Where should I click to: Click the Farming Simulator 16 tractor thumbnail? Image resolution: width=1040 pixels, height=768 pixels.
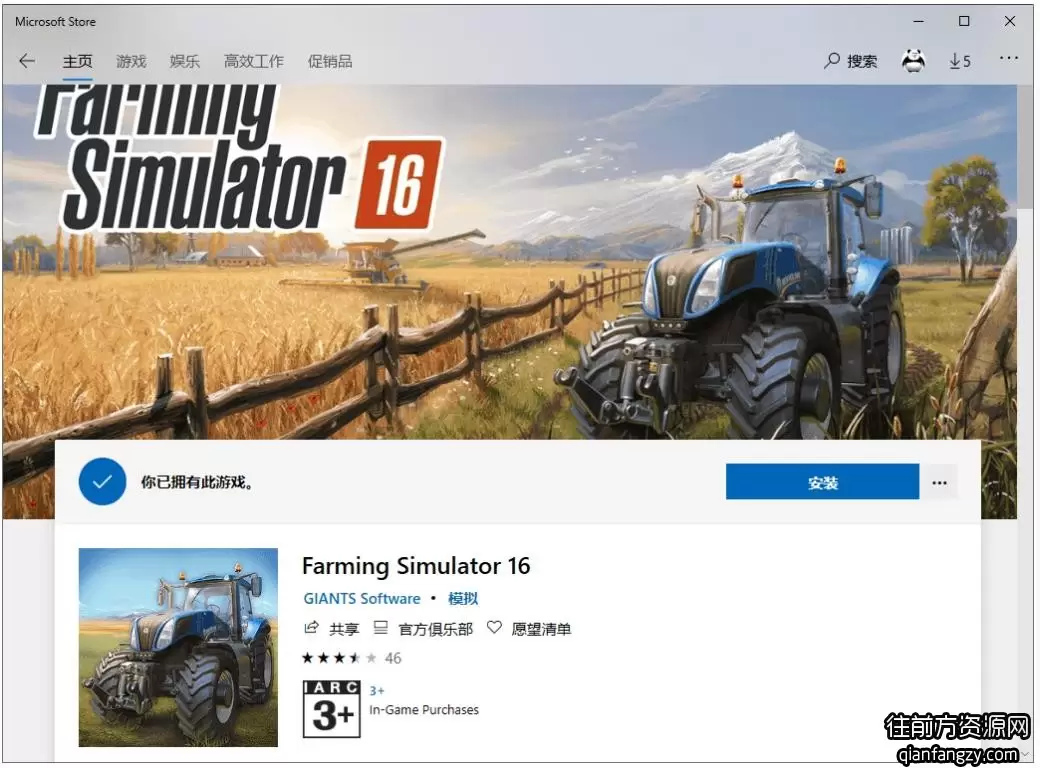178,647
